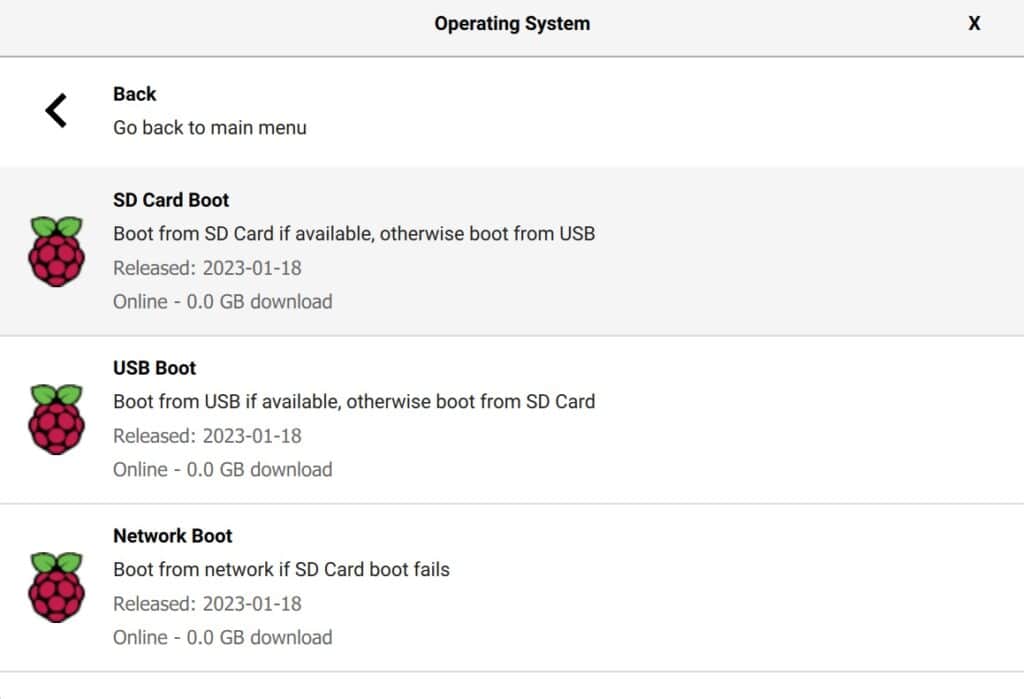Click the online download size under USB Boot
Viewport: 1024px width, 699px height.
(222, 470)
